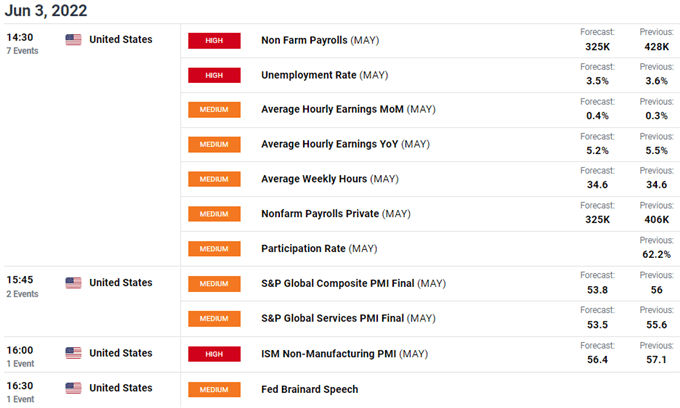
Task: Click the MEDIUM badge for Average Weekly Hours
Action: click(x=214, y=179)
